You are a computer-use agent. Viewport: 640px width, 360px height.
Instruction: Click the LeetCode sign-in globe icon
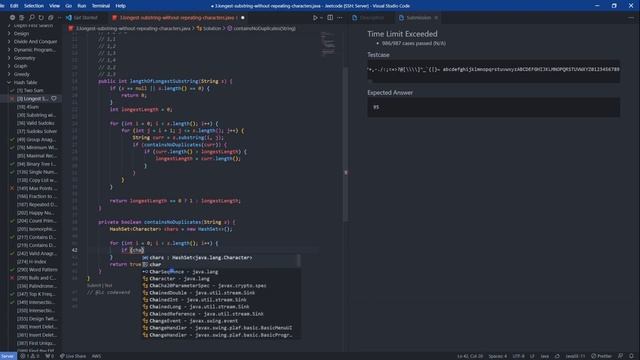point(12,18)
